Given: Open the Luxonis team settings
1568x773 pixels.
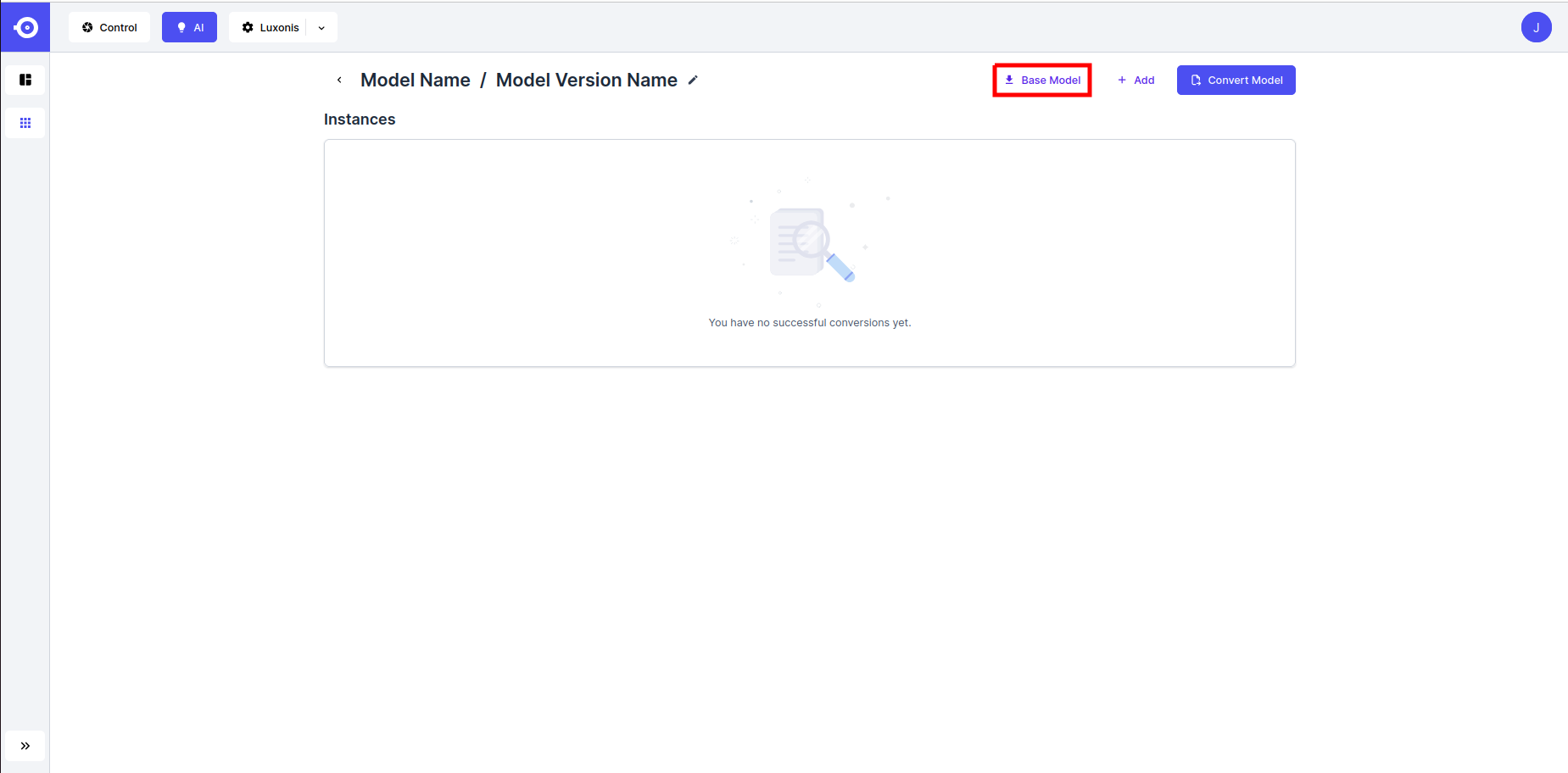Looking at the screenshot, I should [x=270, y=27].
